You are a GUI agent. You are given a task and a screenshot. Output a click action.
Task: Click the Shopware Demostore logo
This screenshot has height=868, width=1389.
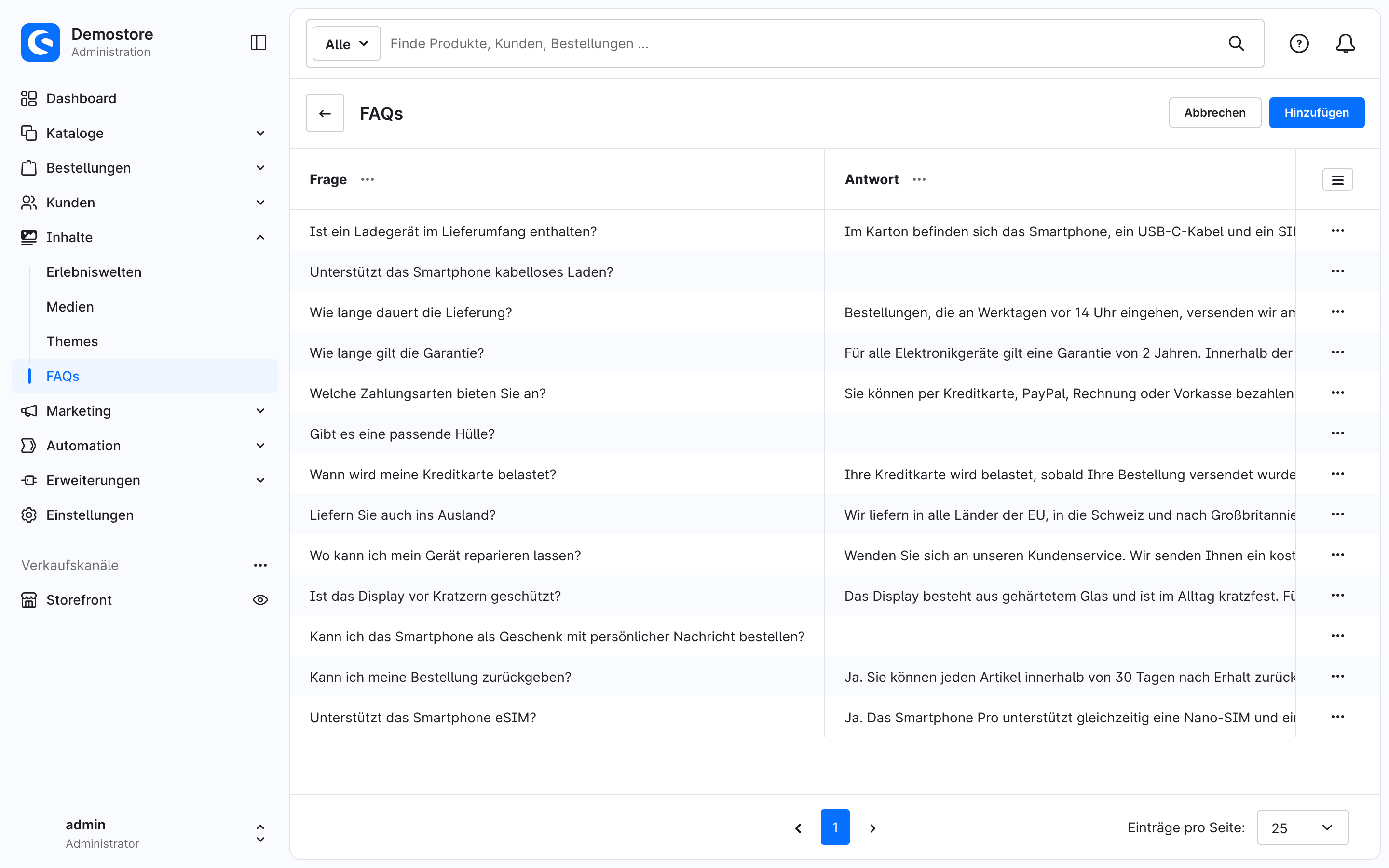point(40,42)
